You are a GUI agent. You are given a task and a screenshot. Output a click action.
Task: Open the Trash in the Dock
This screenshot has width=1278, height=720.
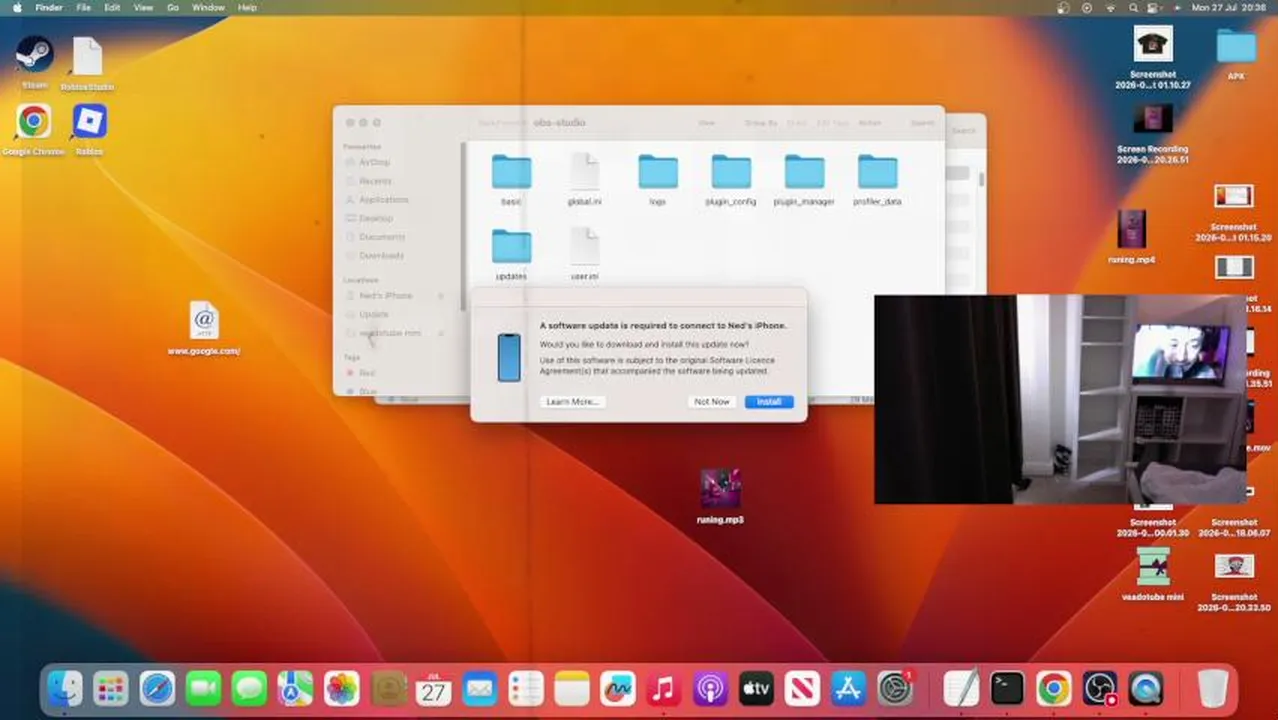click(1213, 689)
